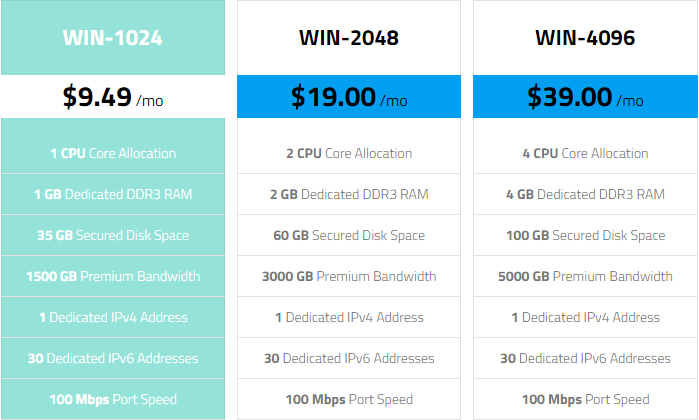The image size is (699, 420).
Task: Click the 1 GB Dedicated DDR3 RAM row
Action: point(113,194)
